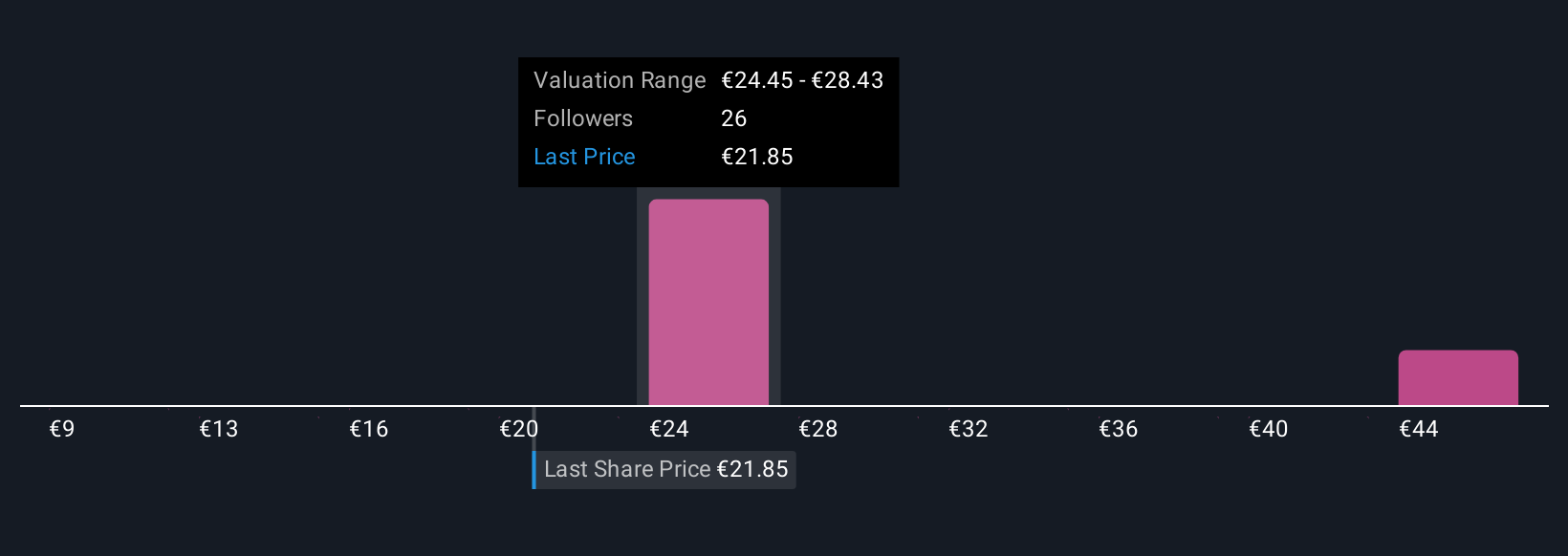Image resolution: width=1568 pixels, height=556 pixels.
Task: Click the €20 axis label
Action: point(519,429)
